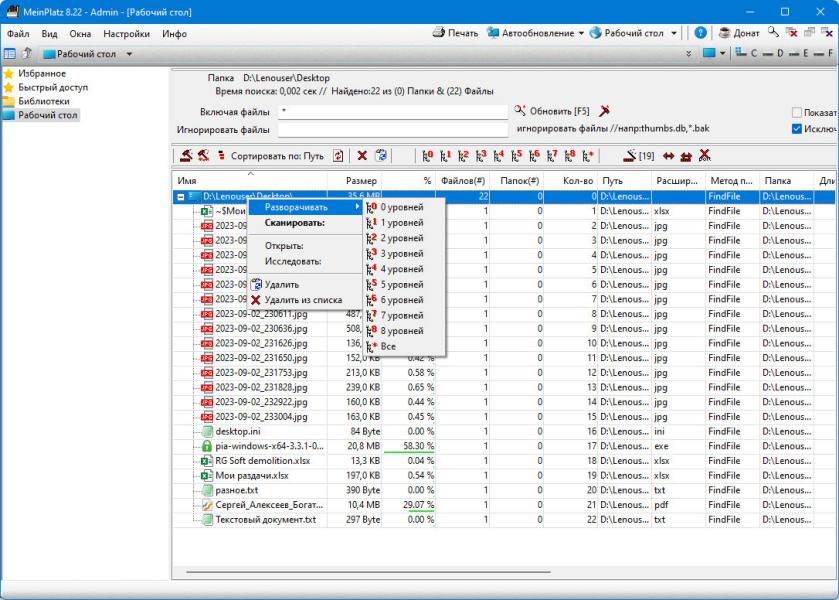Click the expand to level 2 toolbar icon
This screenshot has height=600, width=839.
[x=463, y=156]
